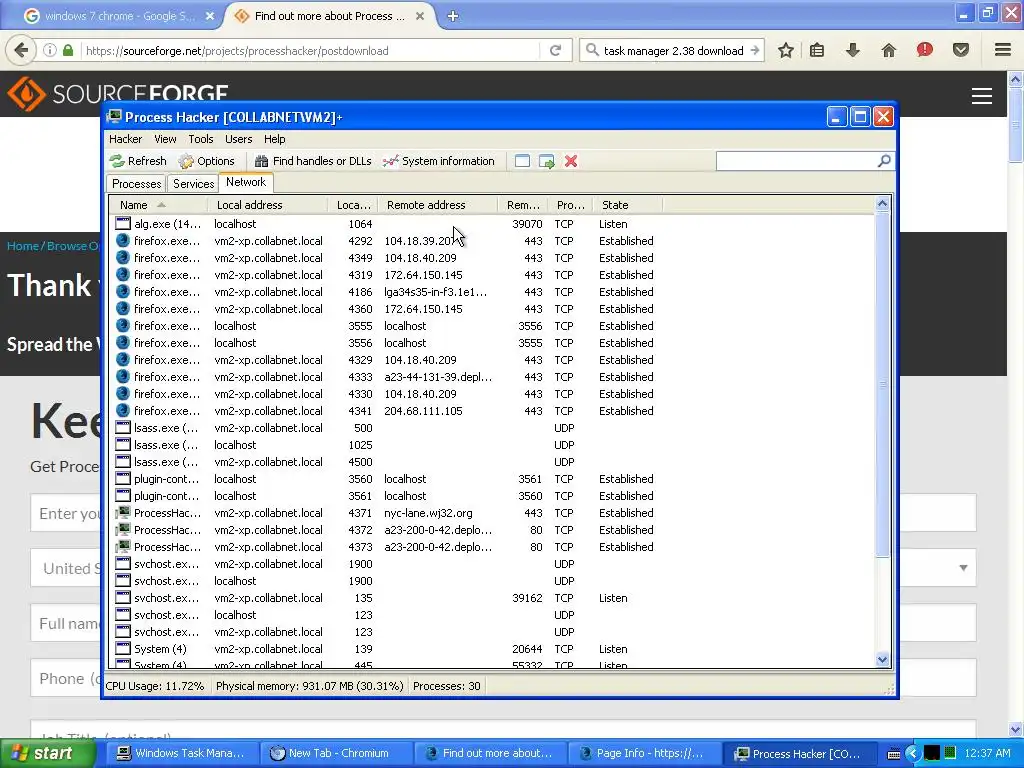Click Refresh in the Process Hacker toolbar
The width and height of the screenshot is (1024, 768).
(138, 161)
